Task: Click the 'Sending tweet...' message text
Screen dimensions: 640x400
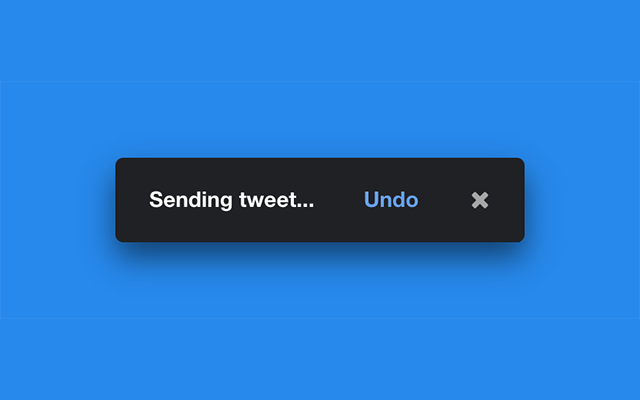Action: tap(231, 200)
